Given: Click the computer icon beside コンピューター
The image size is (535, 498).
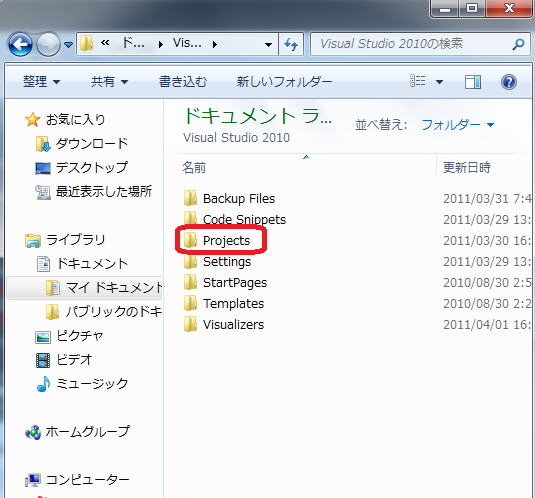Looking at the screenshot, I should pos(33,480).
